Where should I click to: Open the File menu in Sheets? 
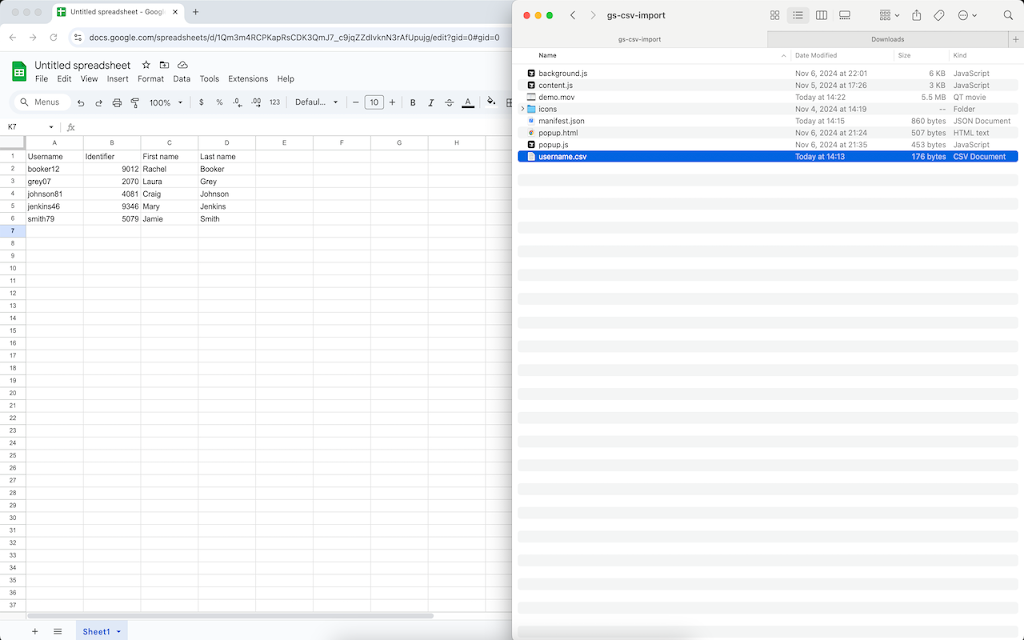(x=42, y=79)
